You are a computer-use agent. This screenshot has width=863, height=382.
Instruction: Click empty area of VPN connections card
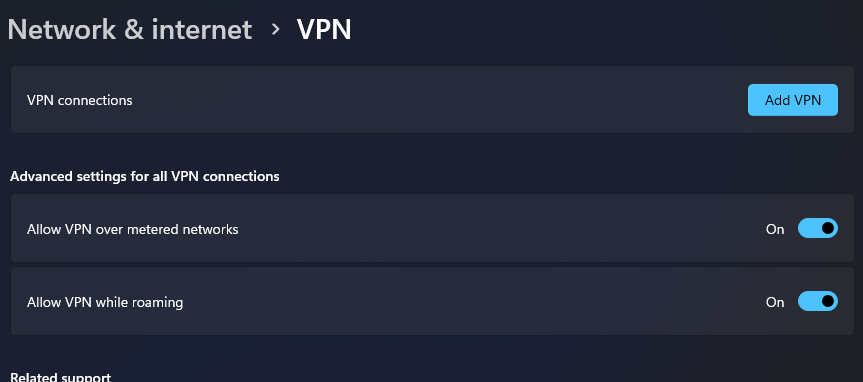440,100
